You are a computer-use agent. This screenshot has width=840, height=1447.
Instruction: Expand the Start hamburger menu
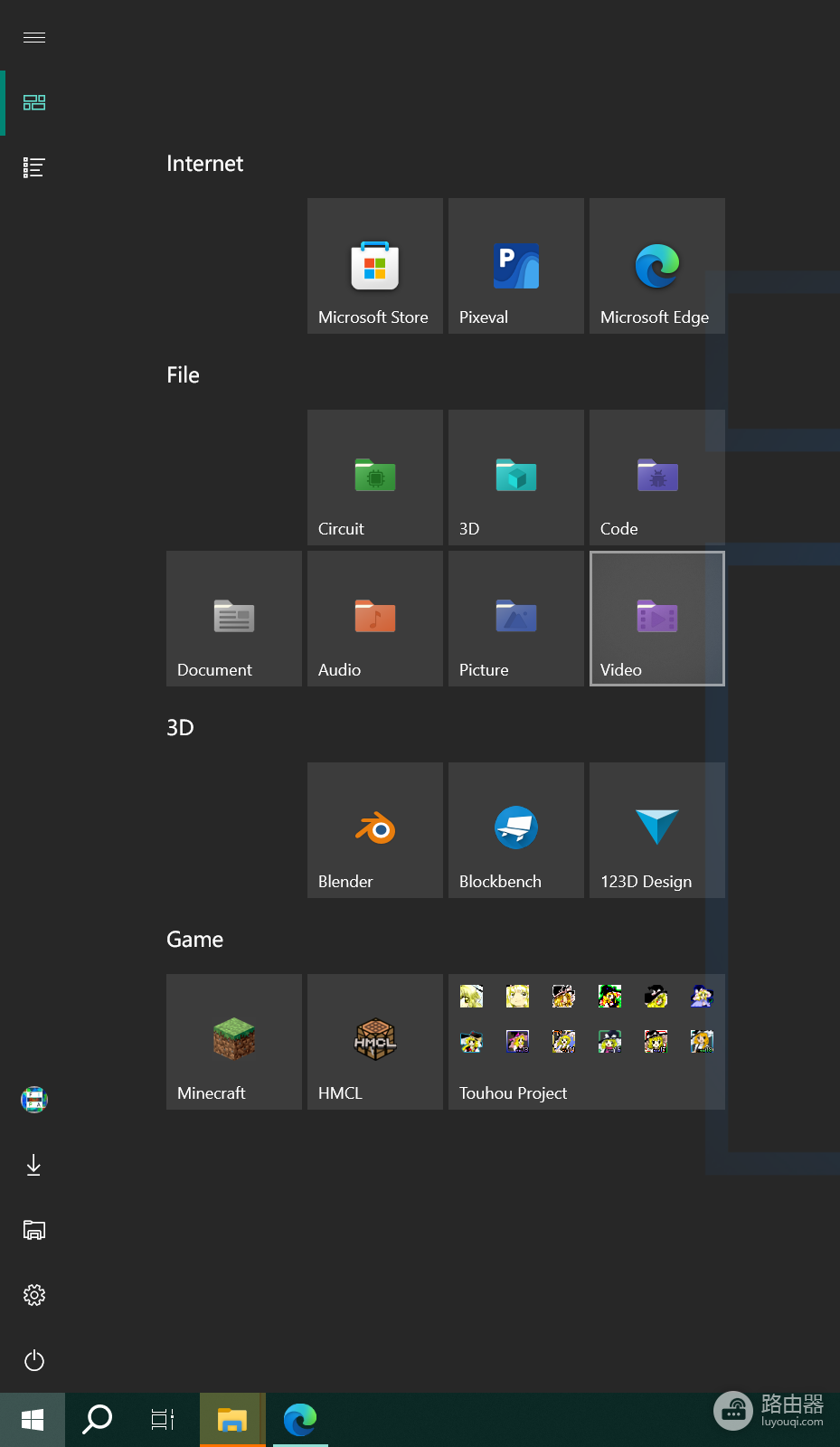point(34,37)
